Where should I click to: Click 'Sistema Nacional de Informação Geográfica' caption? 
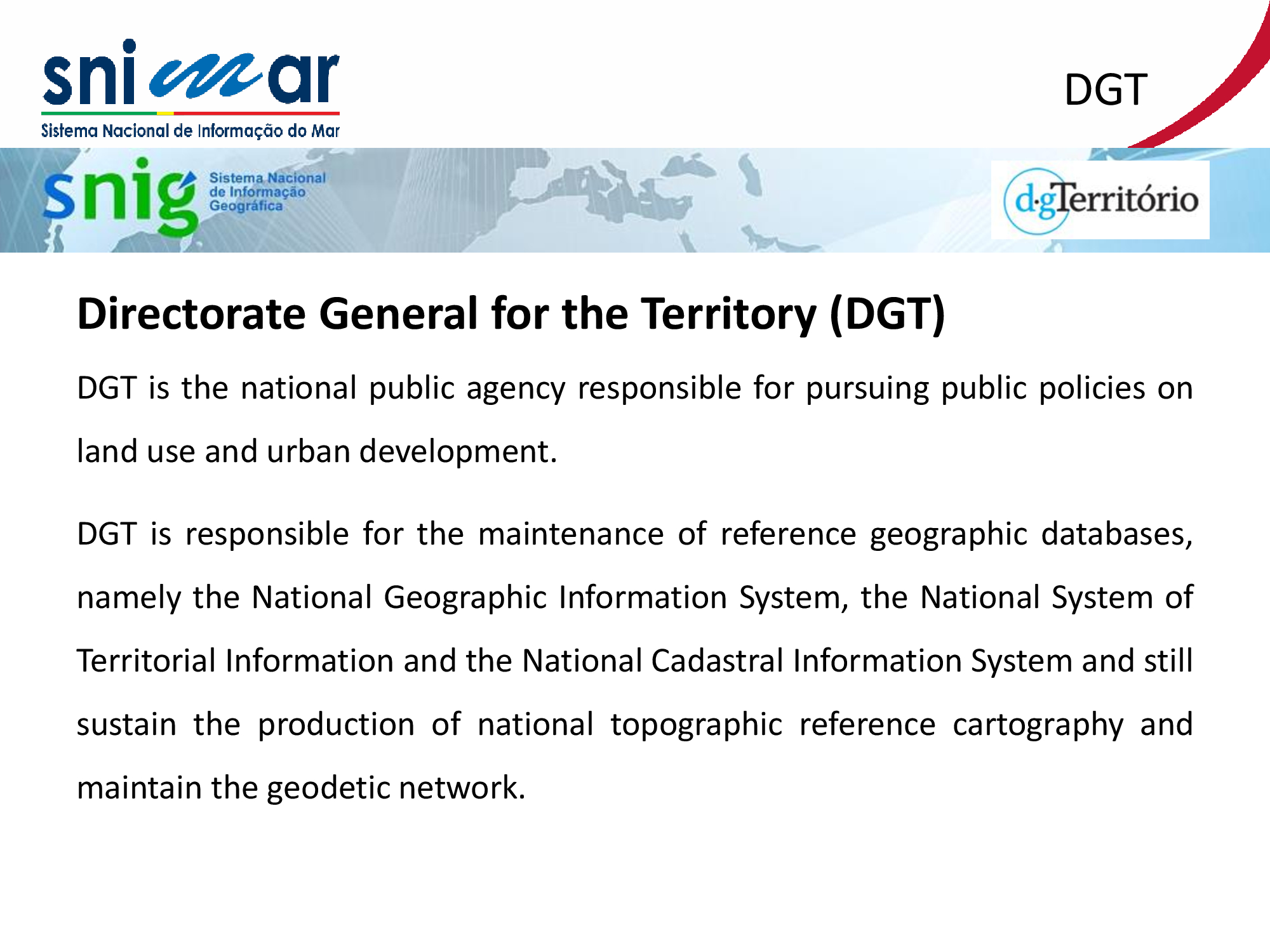pyautogui.click(x=267, y=192)
